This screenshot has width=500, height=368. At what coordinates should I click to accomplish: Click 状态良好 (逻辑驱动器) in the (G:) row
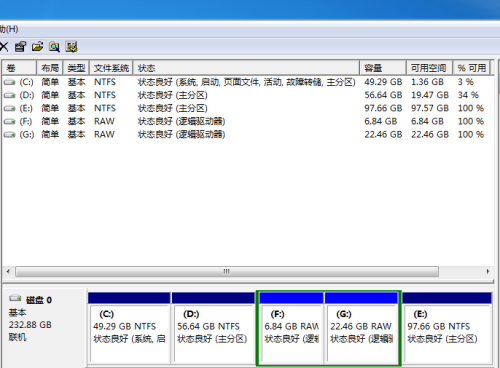click(182, 135)
